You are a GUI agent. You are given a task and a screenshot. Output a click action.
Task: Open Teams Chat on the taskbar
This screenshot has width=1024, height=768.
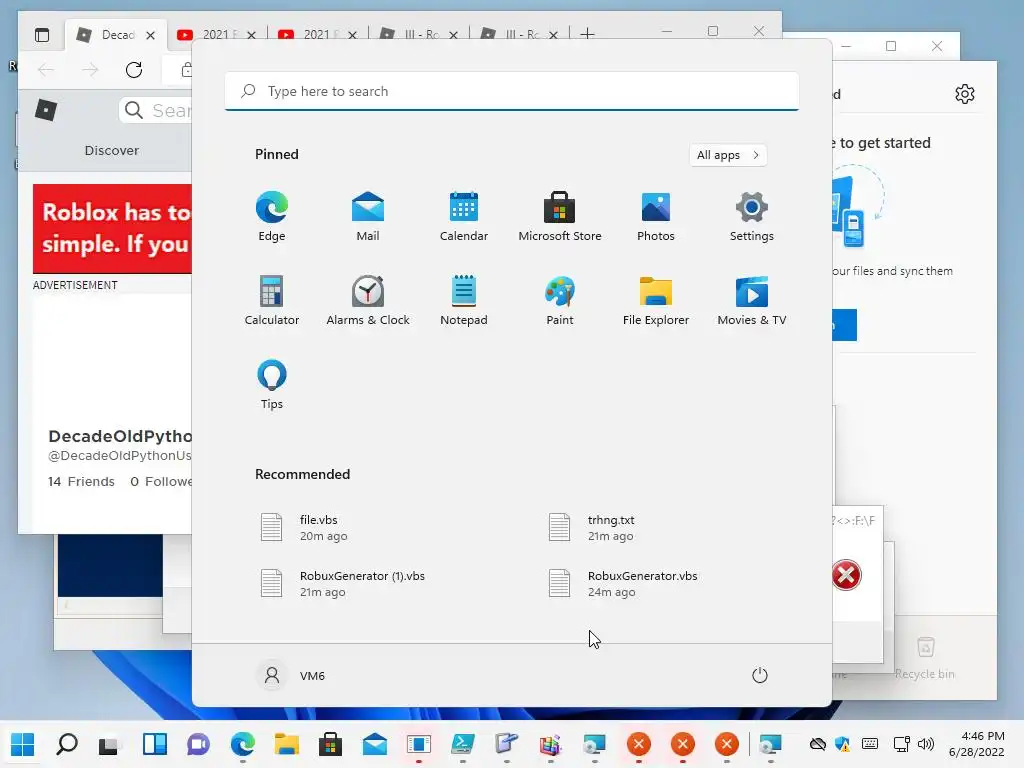click(x=199, y=744)
